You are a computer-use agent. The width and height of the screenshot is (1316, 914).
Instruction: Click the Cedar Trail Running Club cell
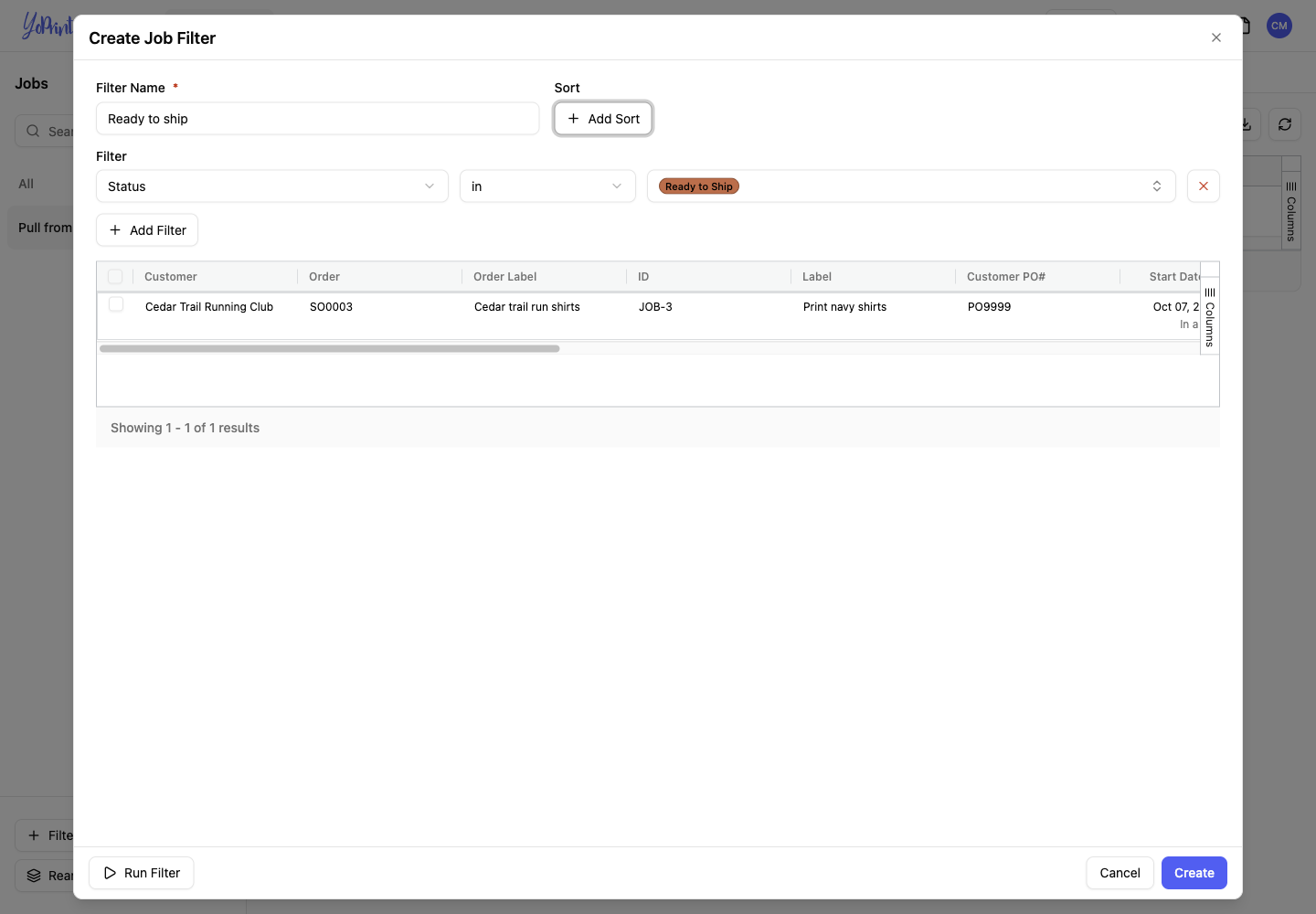209,307
